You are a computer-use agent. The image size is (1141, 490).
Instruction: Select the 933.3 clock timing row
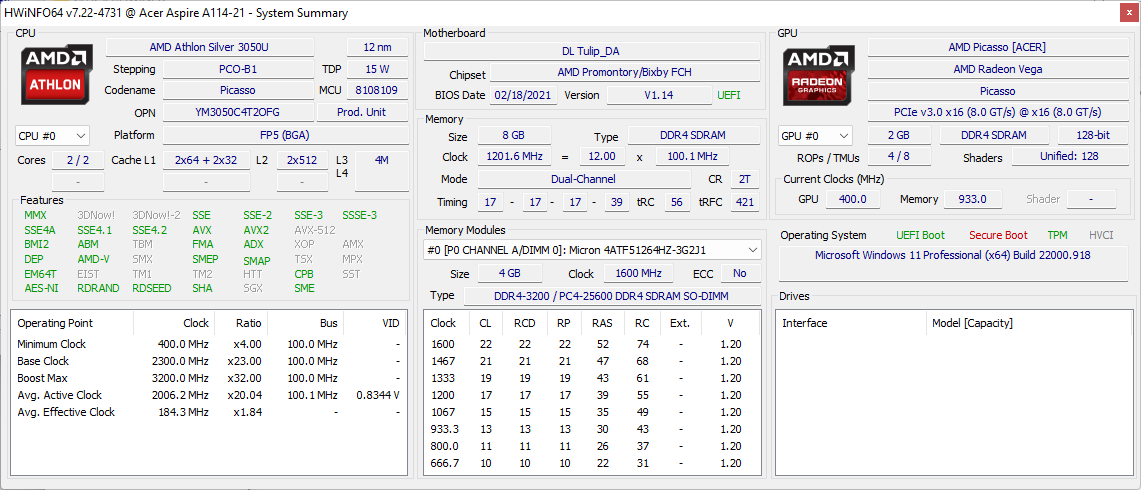592,429
